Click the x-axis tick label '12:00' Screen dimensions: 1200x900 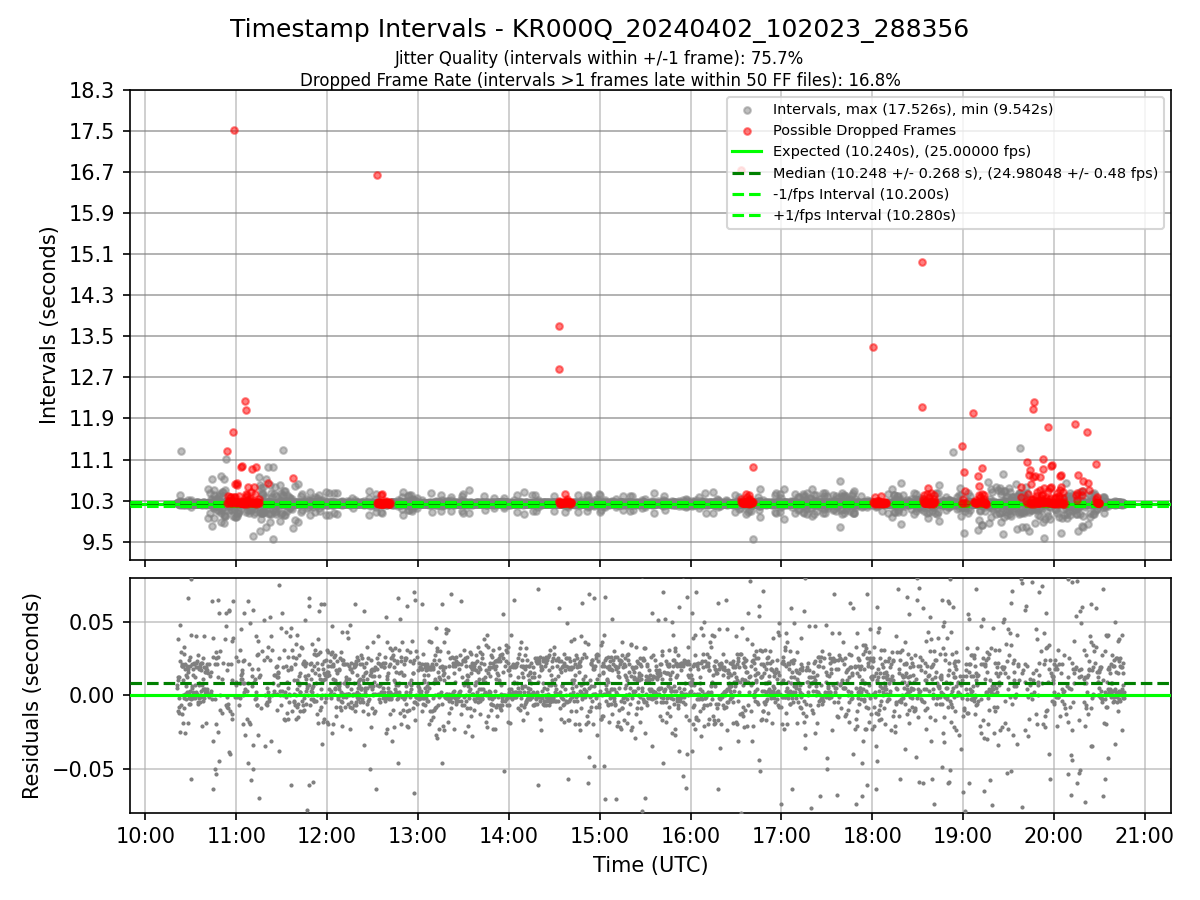coord(327,835)
